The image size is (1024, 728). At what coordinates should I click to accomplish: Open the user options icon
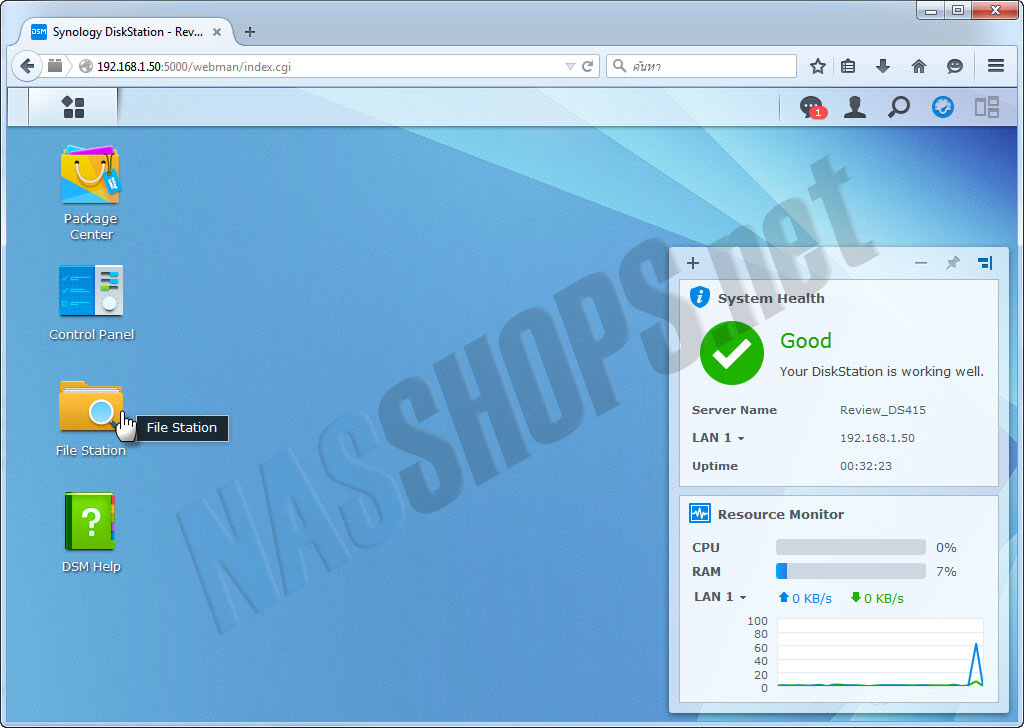point(855,107)
